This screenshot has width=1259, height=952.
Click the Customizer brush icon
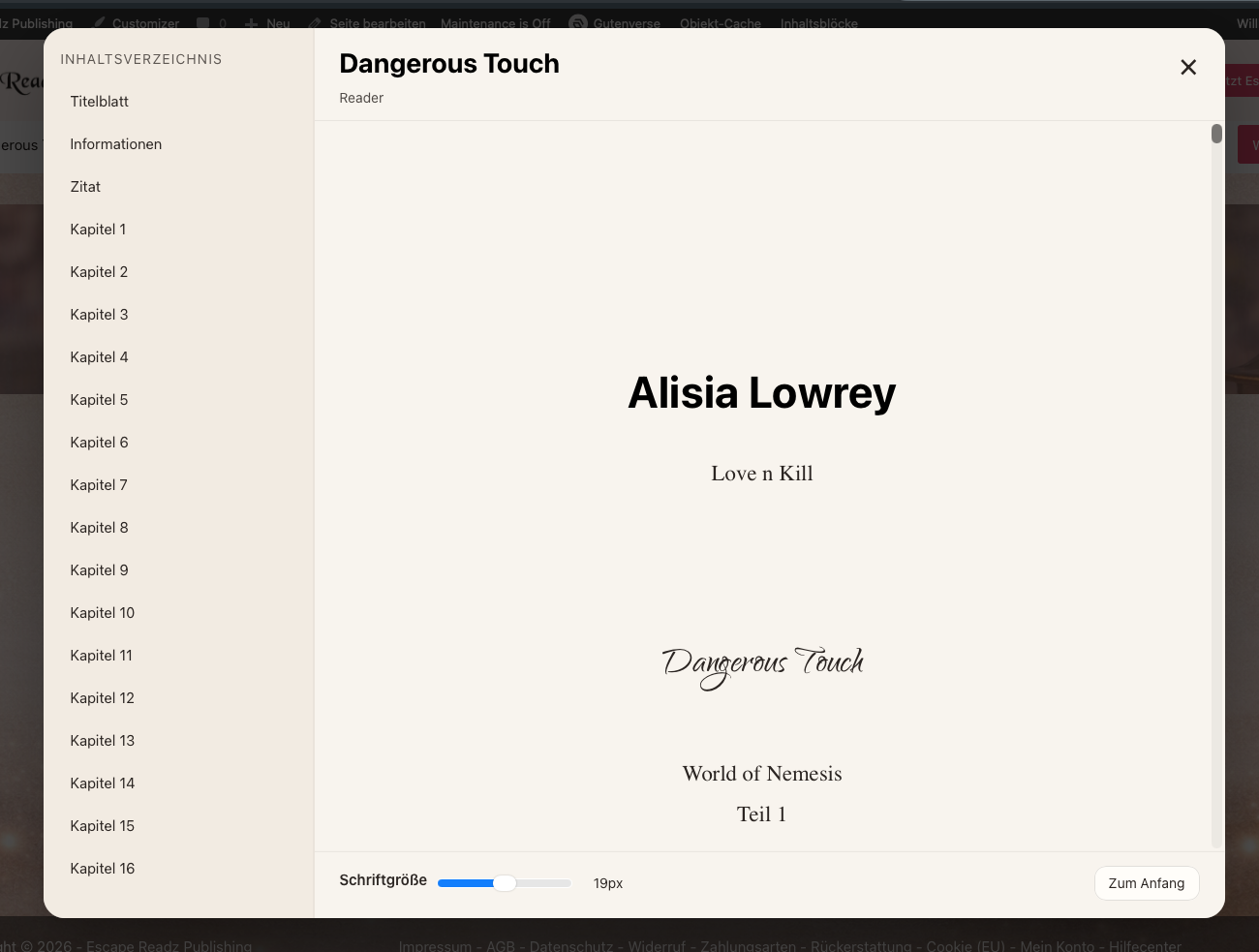100,22
